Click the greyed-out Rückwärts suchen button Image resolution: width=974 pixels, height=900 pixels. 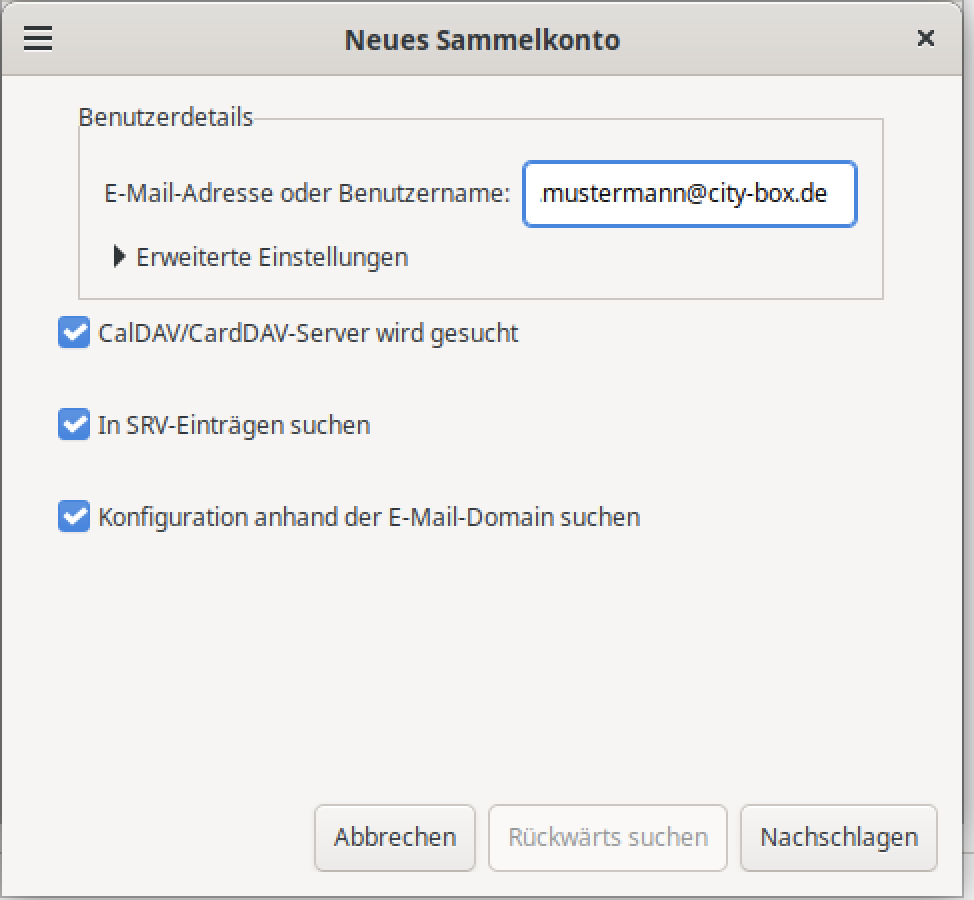pyautogui.click(x=607, y=837)
